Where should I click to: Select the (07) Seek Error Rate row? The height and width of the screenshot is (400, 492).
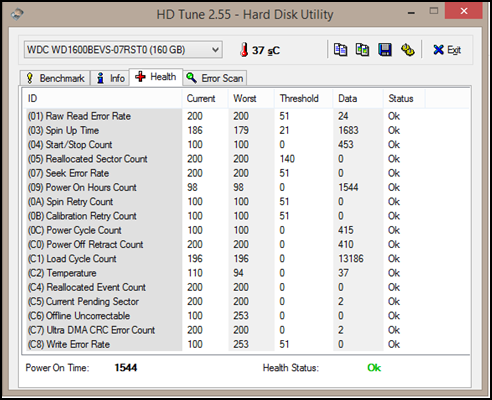pyautogui.click(x=247, y=173)
